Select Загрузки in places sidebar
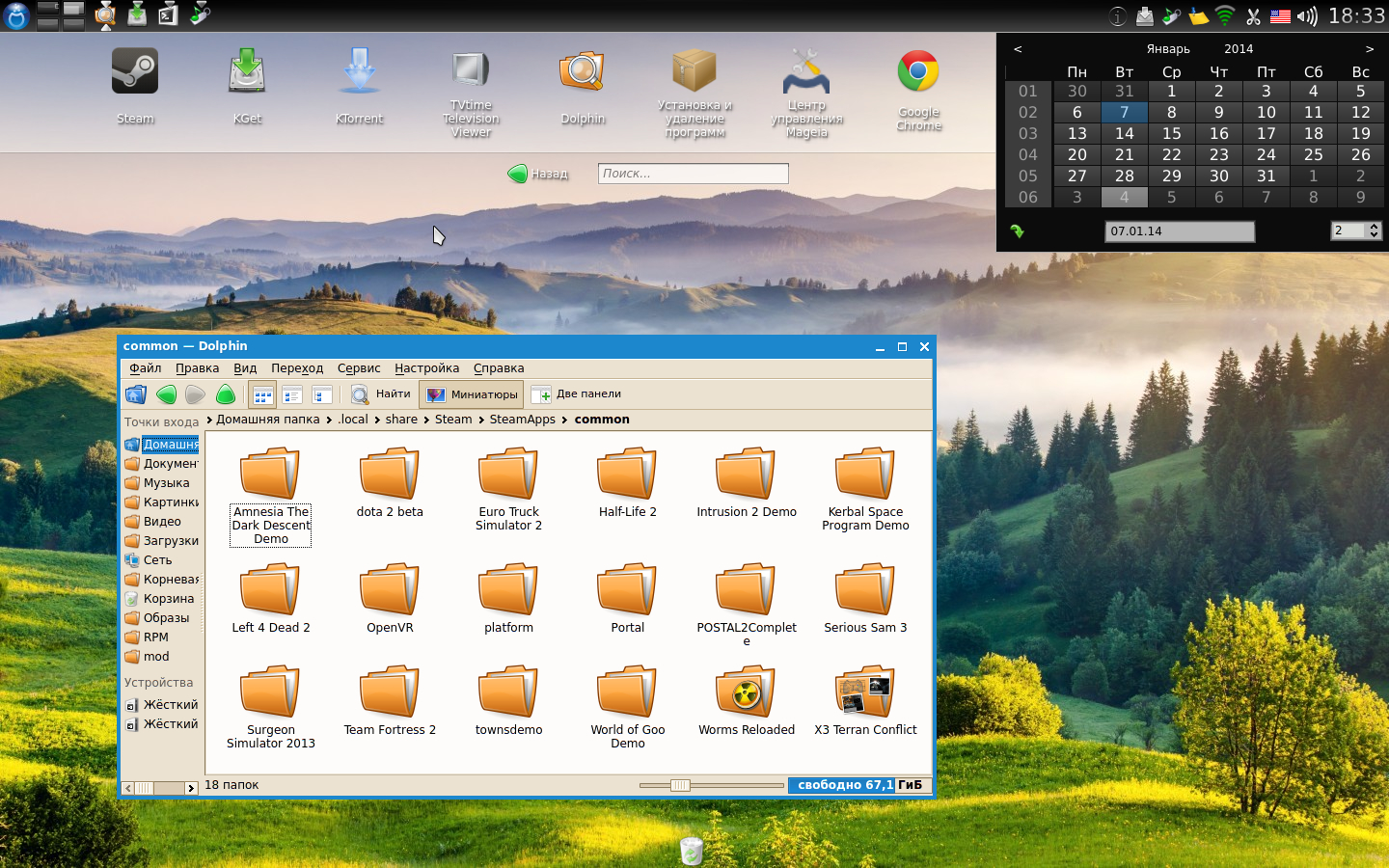The image size is (1389, 868). pyautogui.click(x=160, y=541)
